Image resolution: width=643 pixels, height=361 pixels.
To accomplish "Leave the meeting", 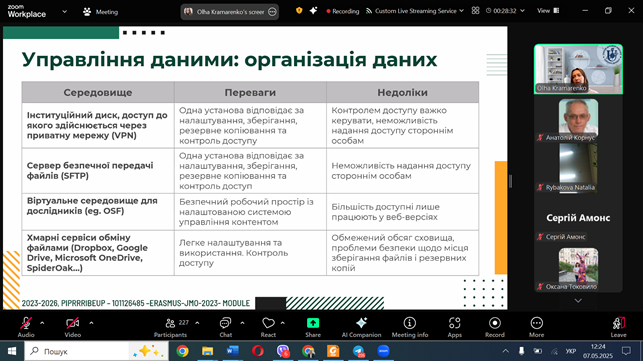I will coord(618,327).
